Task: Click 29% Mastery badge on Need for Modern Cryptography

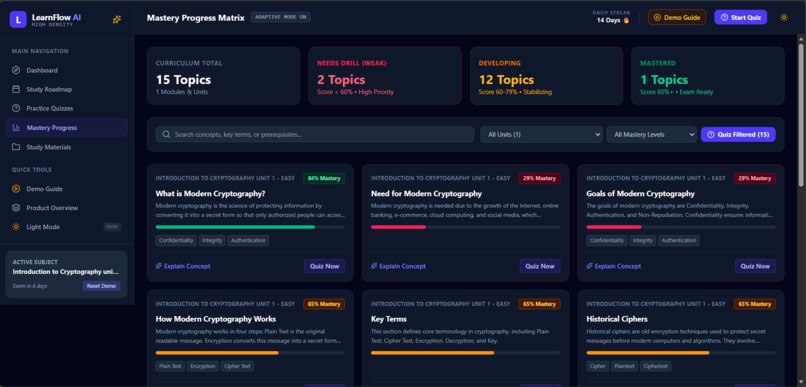Action: click(539, 178)
